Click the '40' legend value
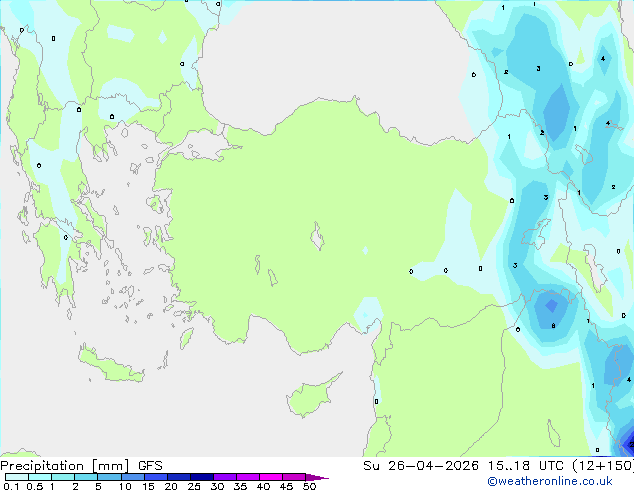The height and width of the screenshot is (490, 634). pyautogui.click(x=263, y=486)
